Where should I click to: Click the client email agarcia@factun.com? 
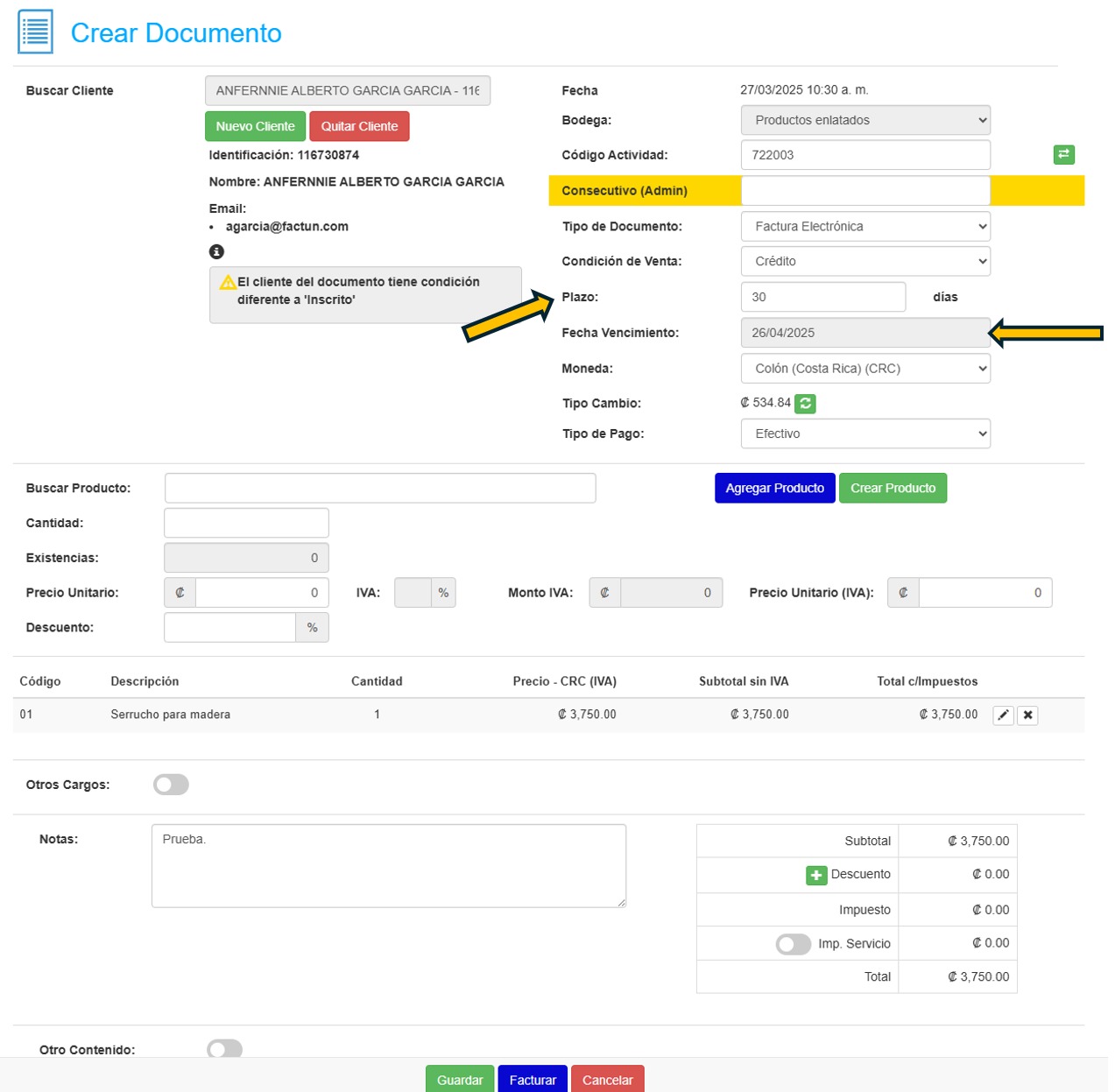286,227
